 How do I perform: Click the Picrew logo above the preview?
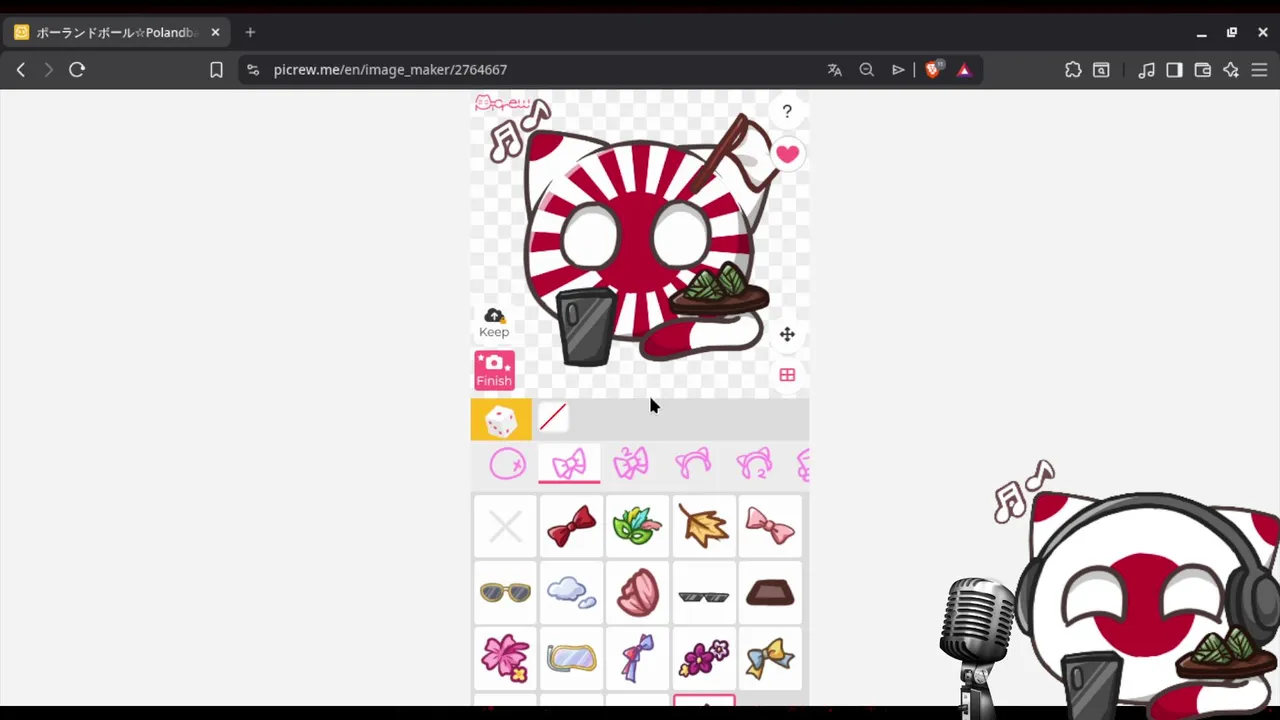click(502, 102)
